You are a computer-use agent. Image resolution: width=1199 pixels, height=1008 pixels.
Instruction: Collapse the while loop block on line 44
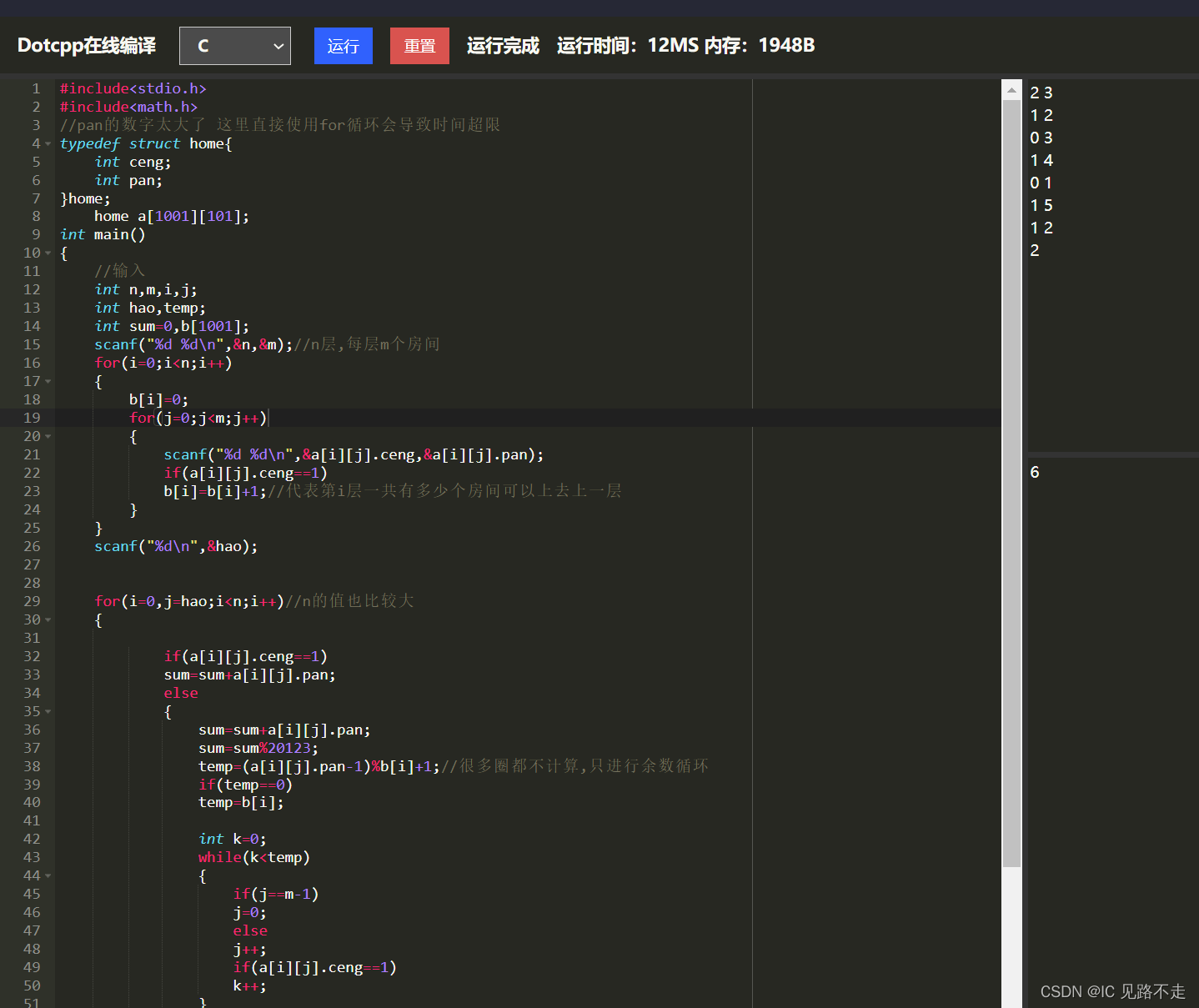pyautogui.click(x=48, y=875)
